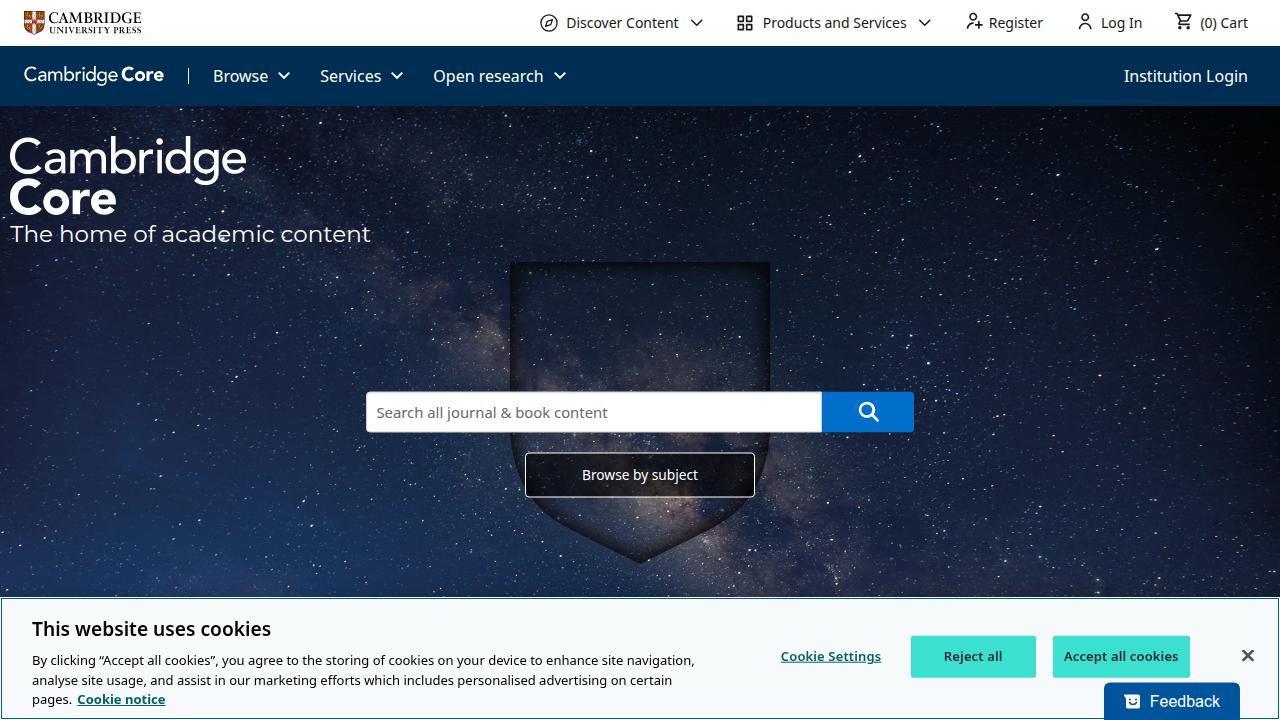The width and height of the screenshot is (1280, 720).
Task: Click the Cambridge University Press logo
Action: tap(83, 22)
